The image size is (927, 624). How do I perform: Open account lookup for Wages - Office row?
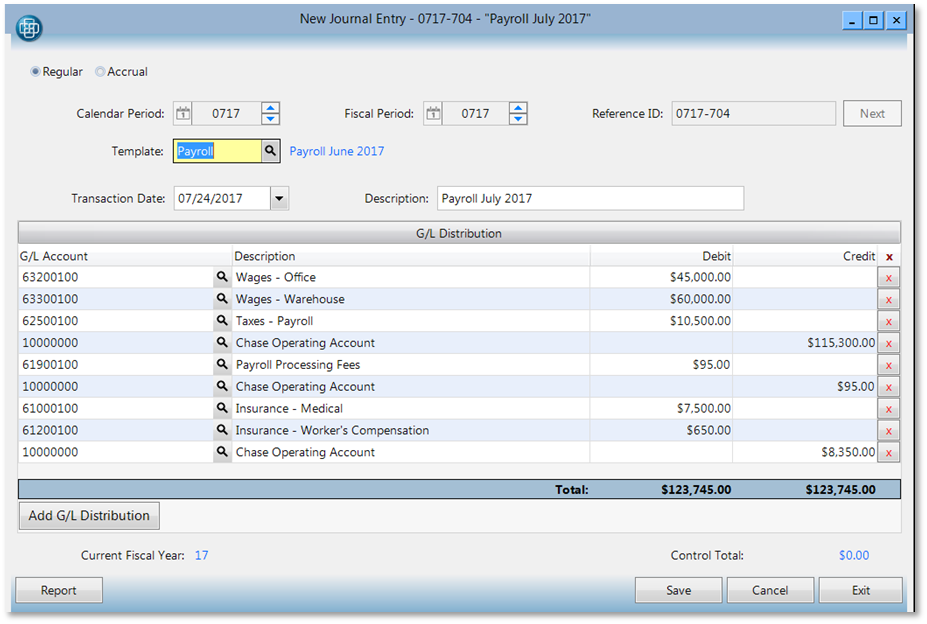click(221, 277)
